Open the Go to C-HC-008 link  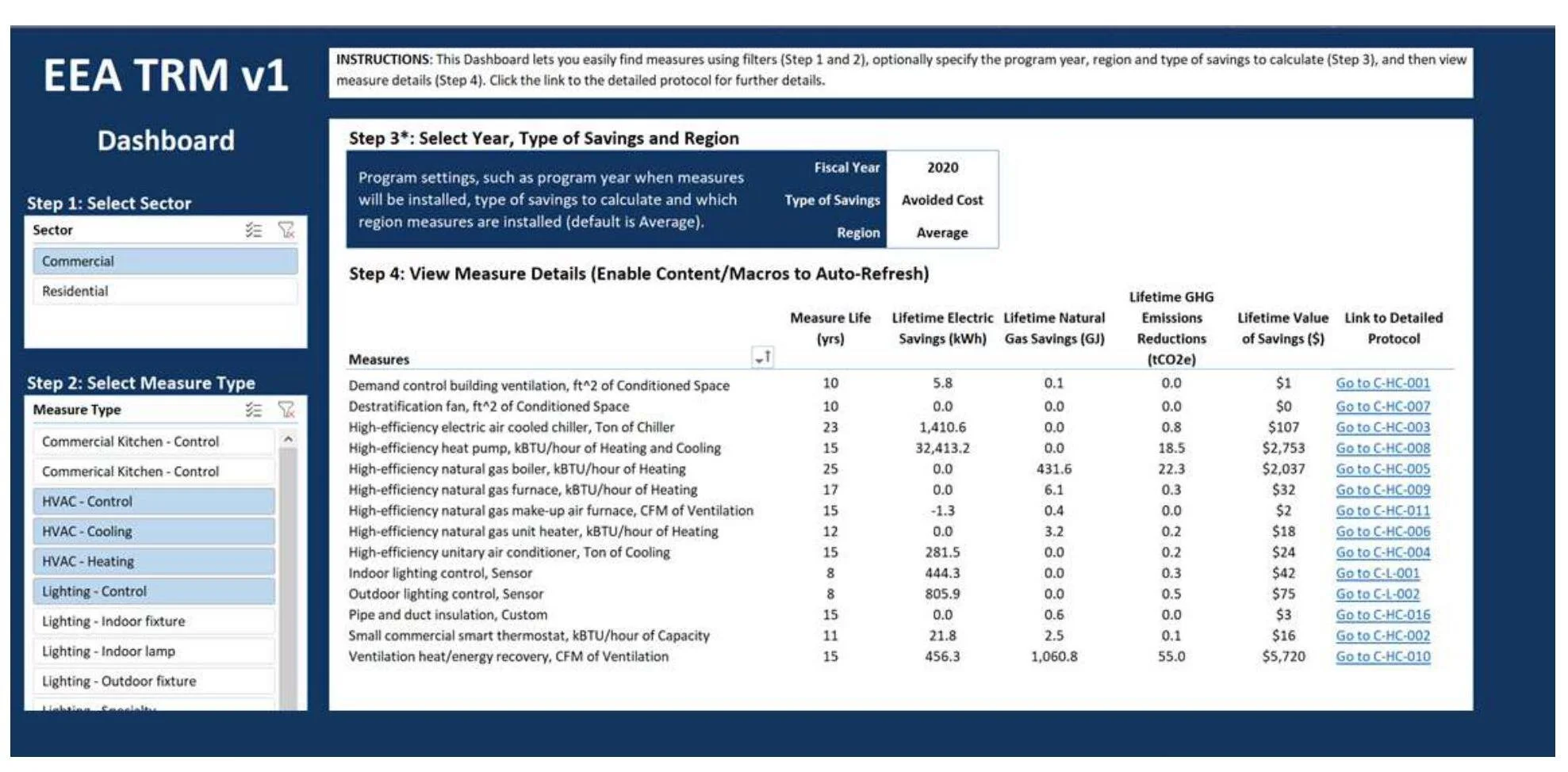(1382, 449)
